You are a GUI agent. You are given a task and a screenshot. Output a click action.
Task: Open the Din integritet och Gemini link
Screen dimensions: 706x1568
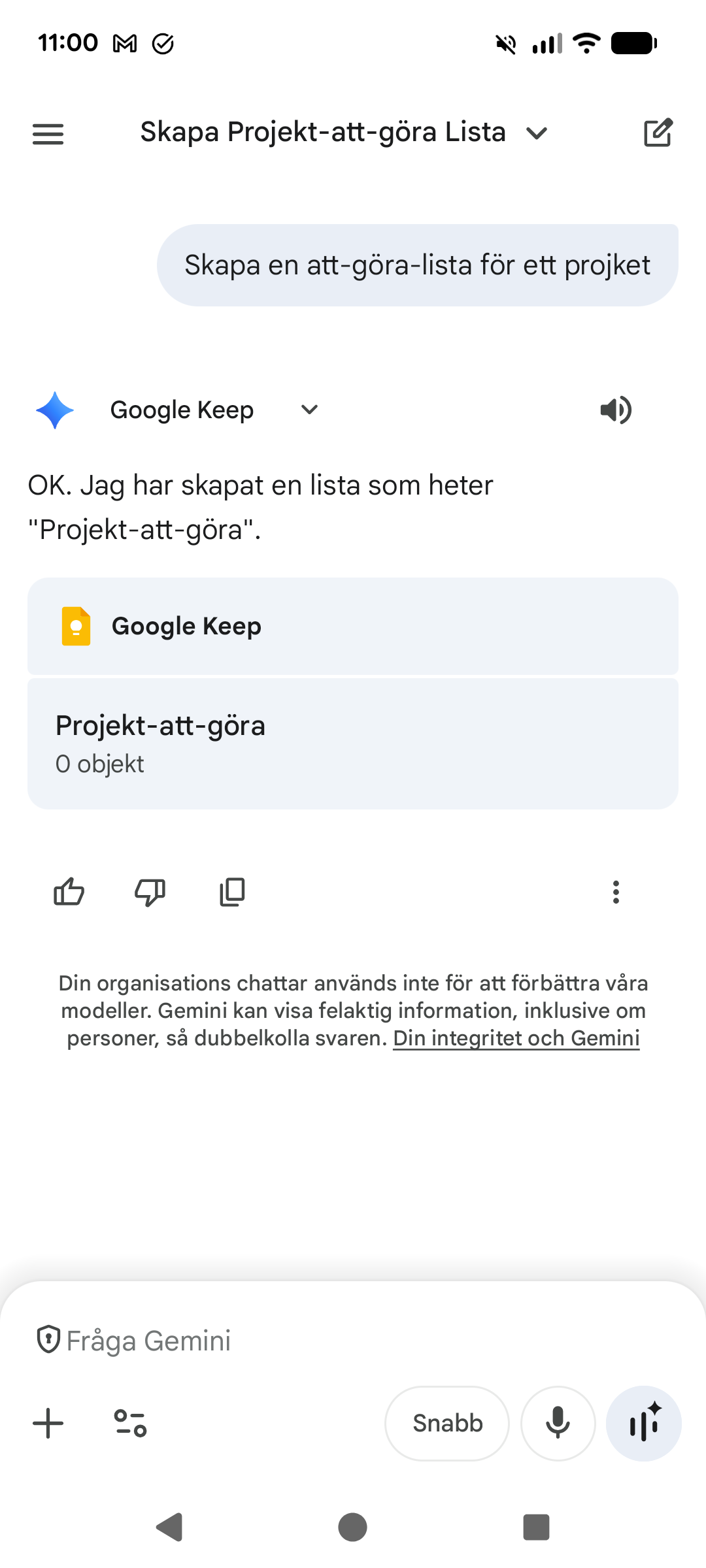click(x=516, y=1038)
